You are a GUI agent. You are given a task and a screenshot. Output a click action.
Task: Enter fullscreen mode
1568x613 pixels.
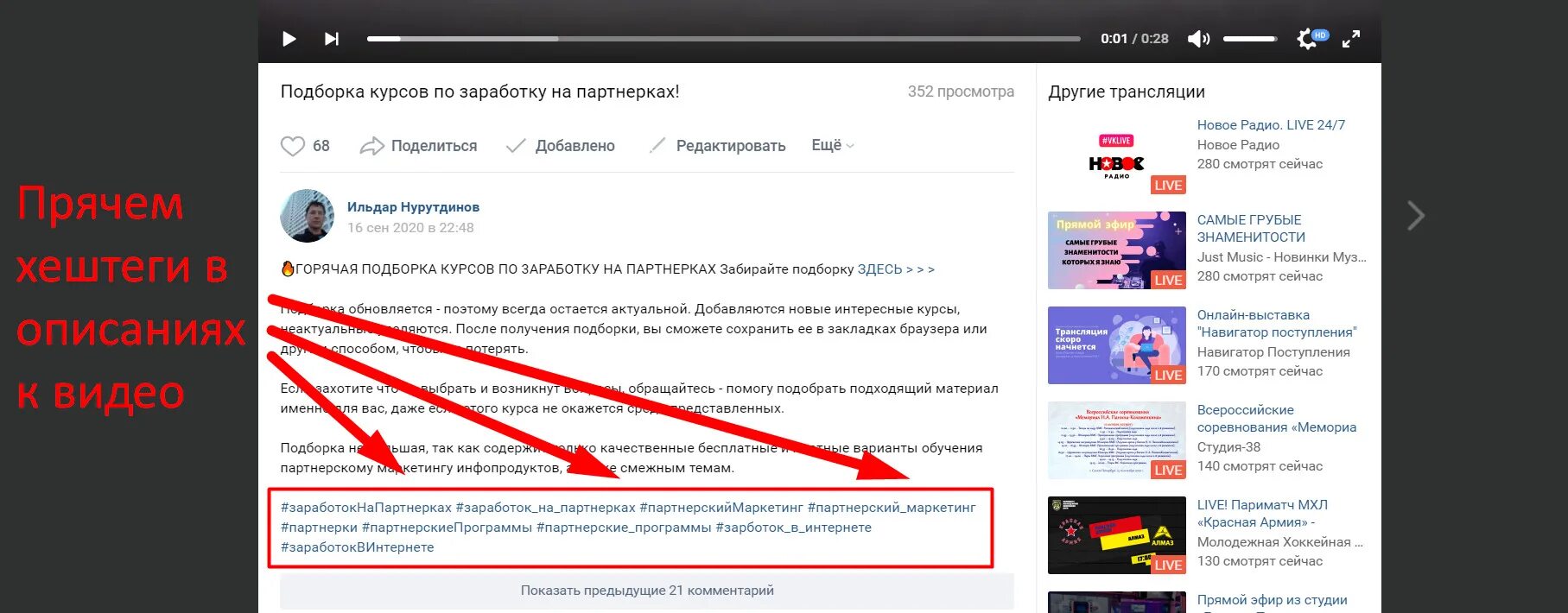click(x=1350, y=39)
